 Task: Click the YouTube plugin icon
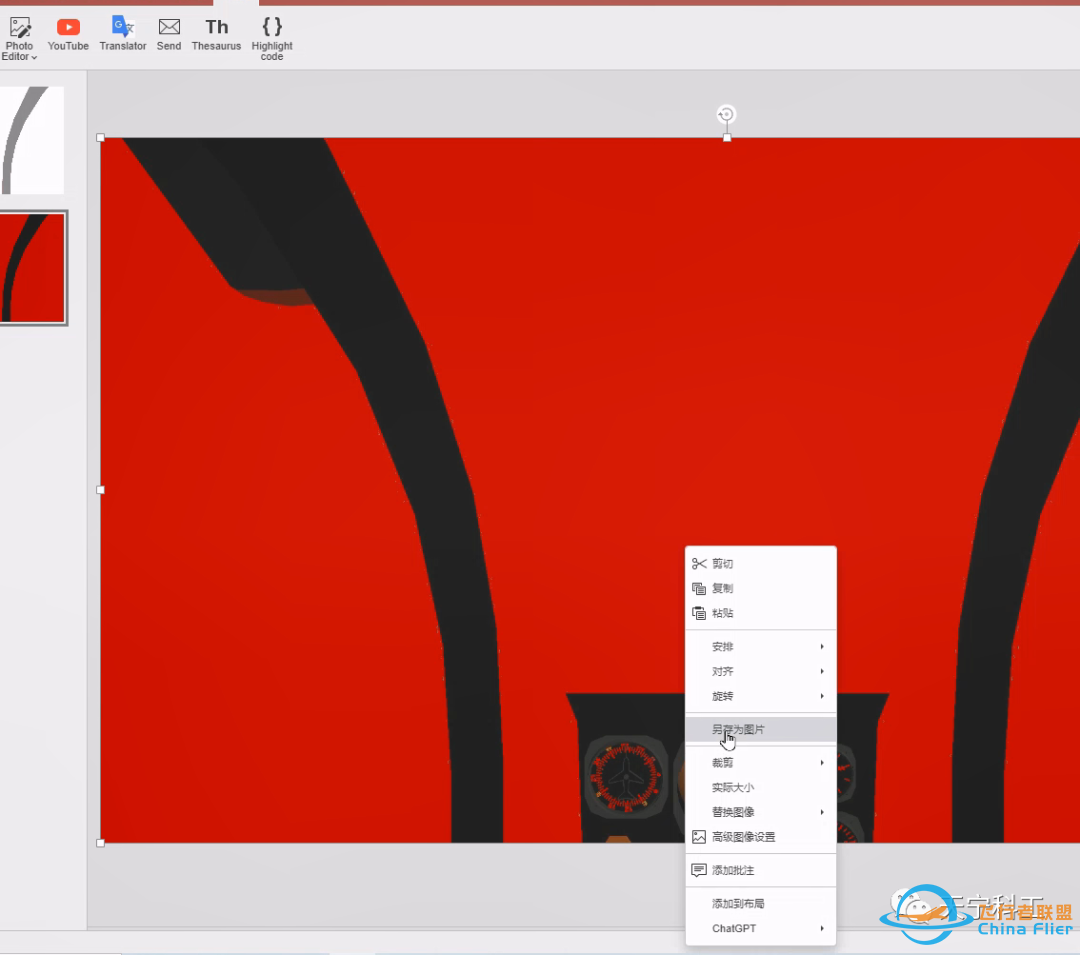[x=68, y=34]
